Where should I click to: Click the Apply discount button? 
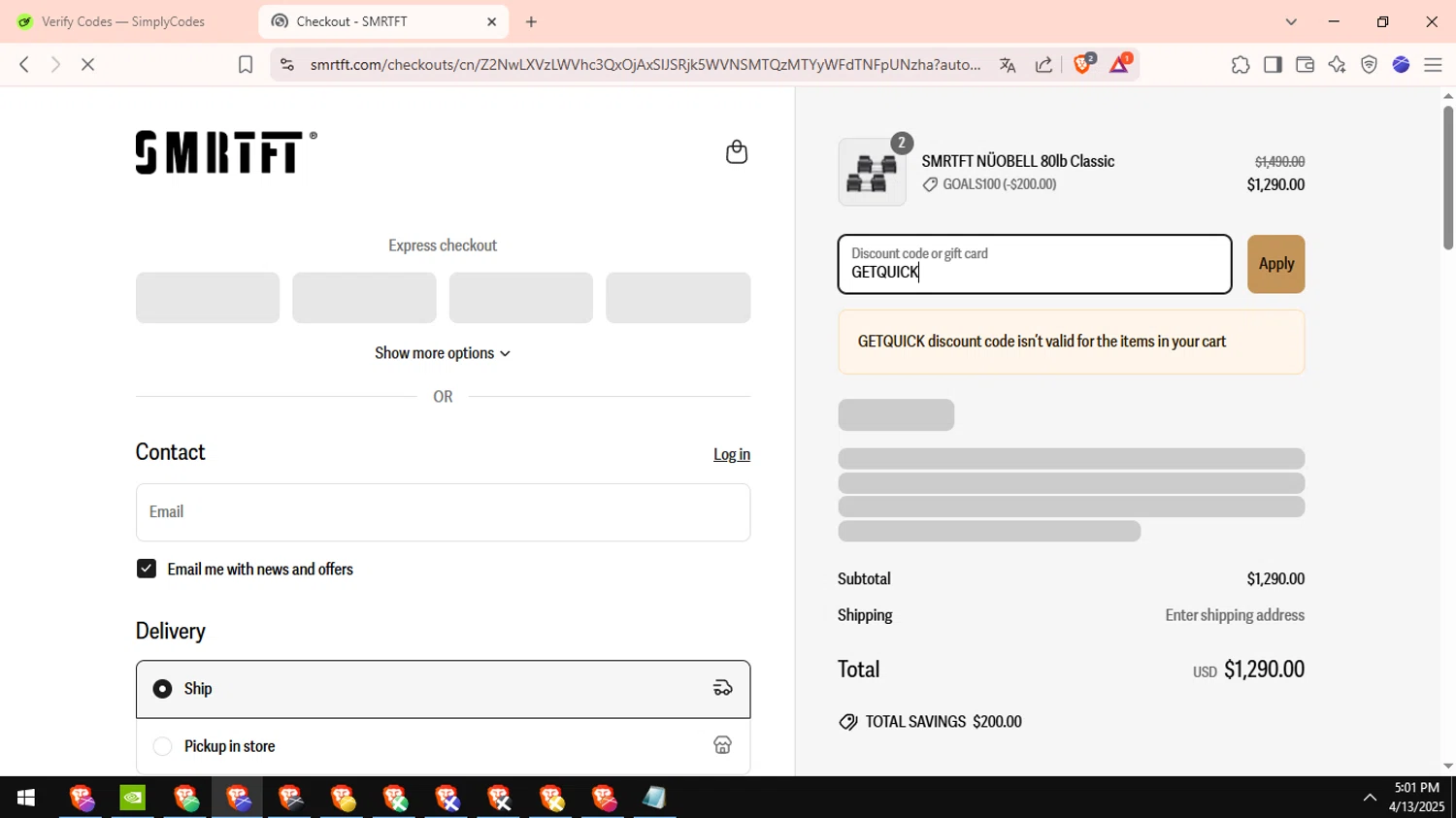(1275, 264)
